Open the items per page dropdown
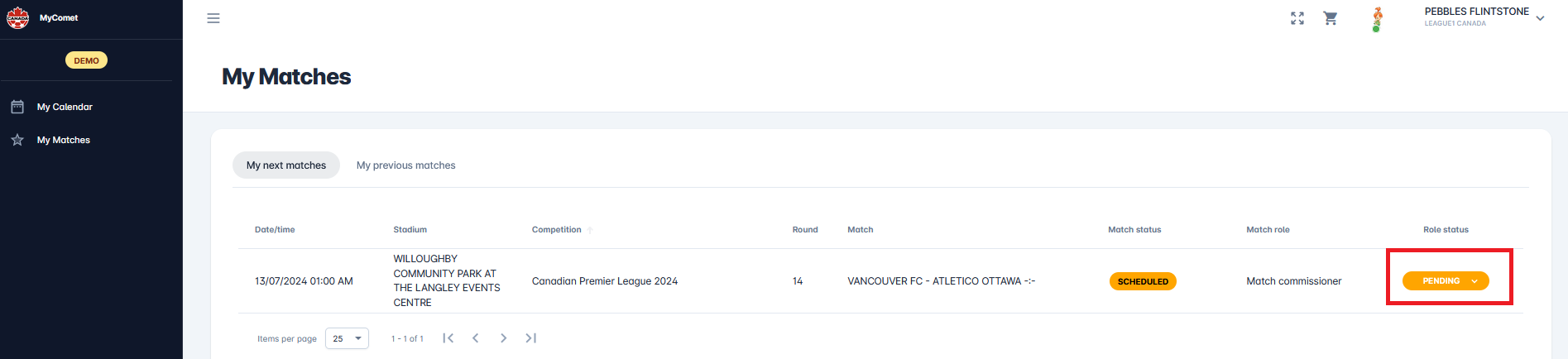 pos(347,338)
